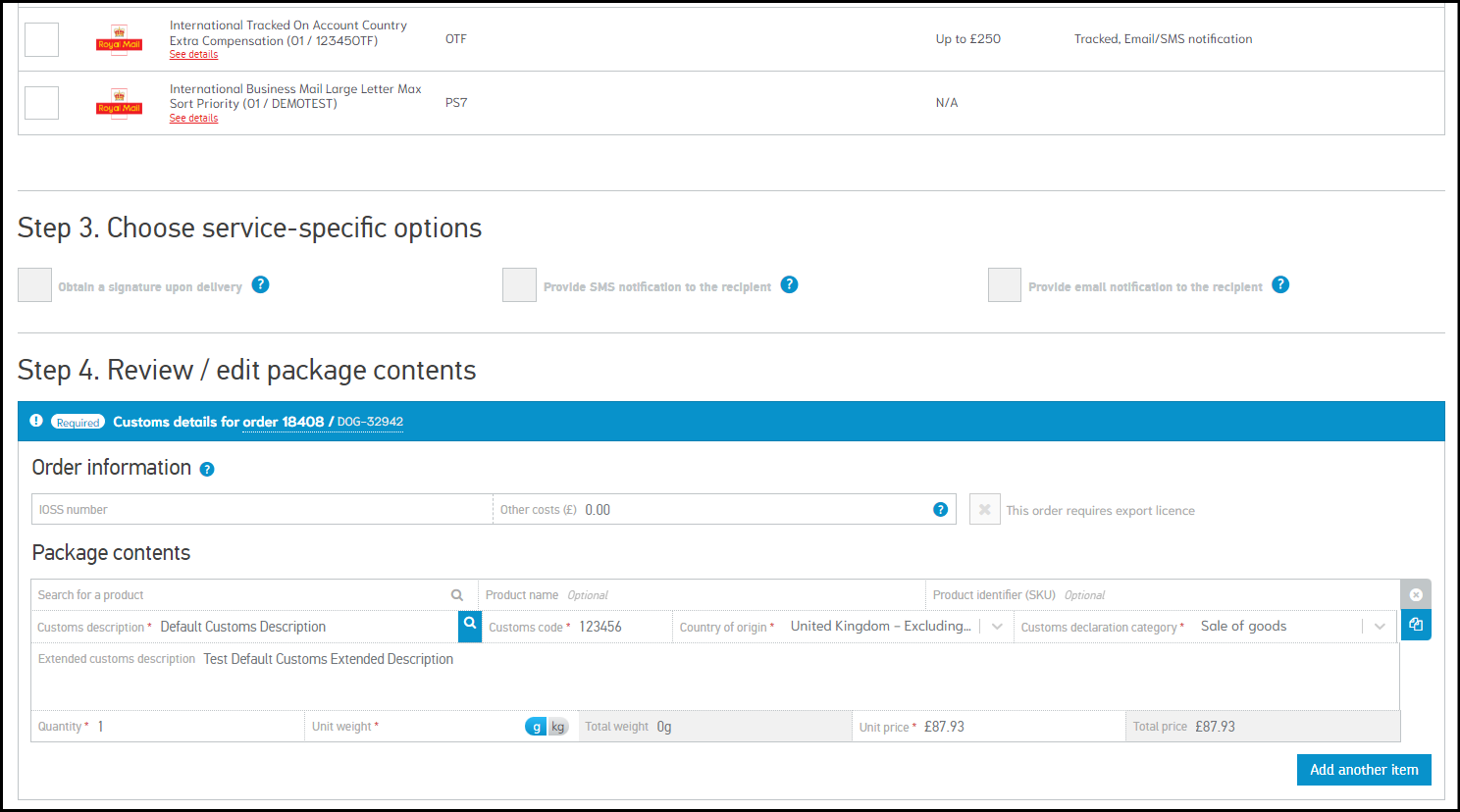Image resolution: width=1460 pixels, height=812 pixels.
Task: Click help icon beside email notification option
Action: click(1280, 285)
